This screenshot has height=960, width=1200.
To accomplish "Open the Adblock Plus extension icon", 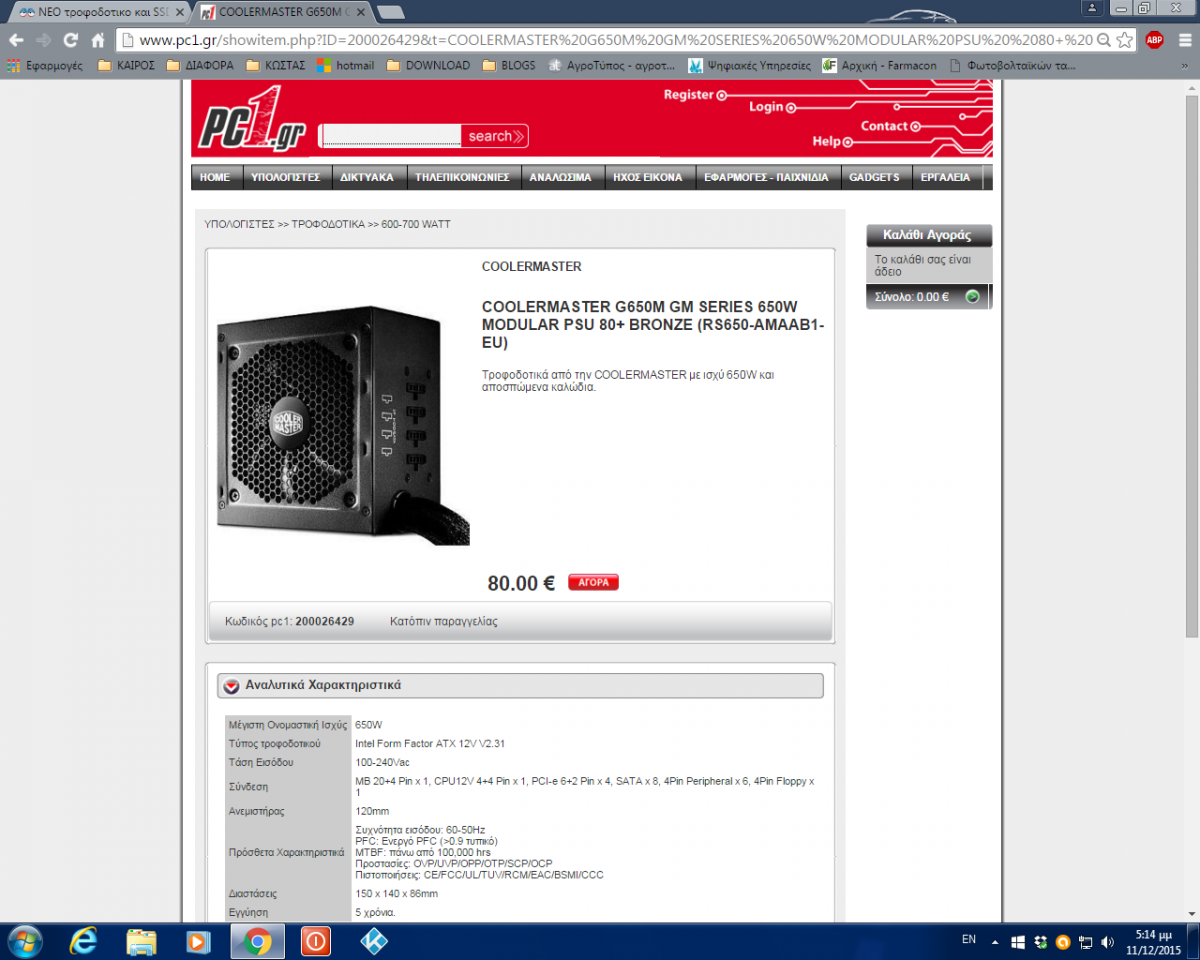I will (x=1154, y=40).
